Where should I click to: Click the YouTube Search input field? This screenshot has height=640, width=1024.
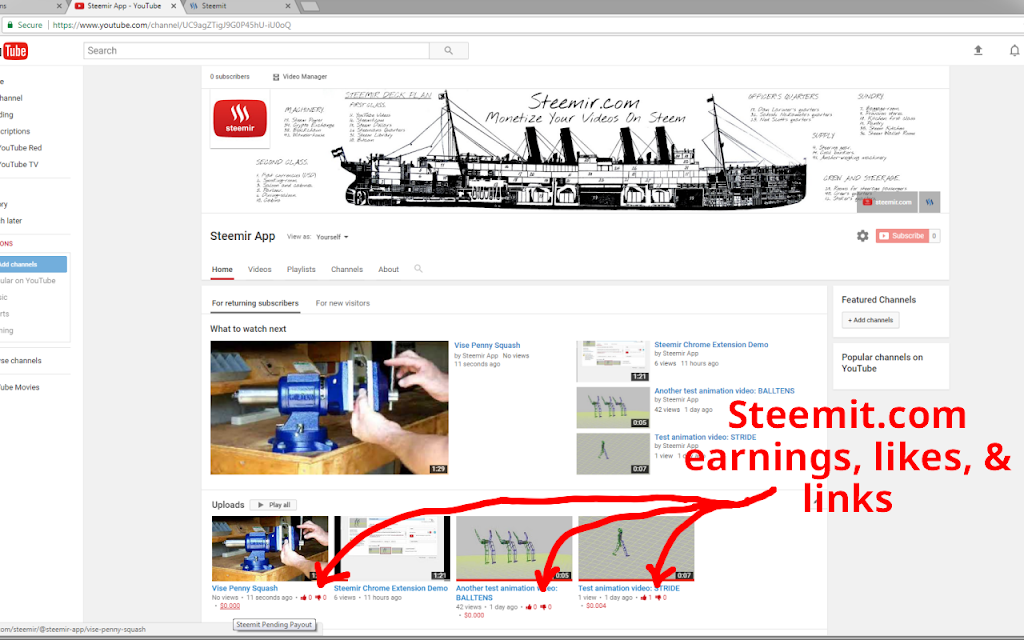[x=257, y=50]
